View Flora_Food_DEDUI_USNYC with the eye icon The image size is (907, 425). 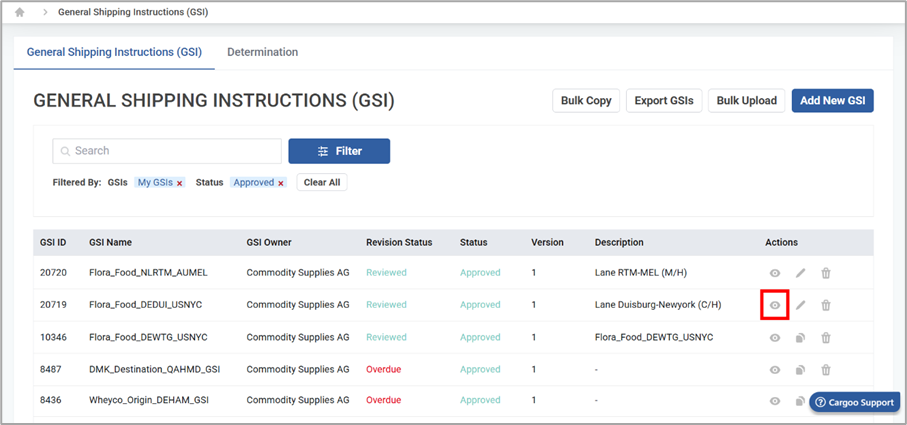[x=775, y=305]
